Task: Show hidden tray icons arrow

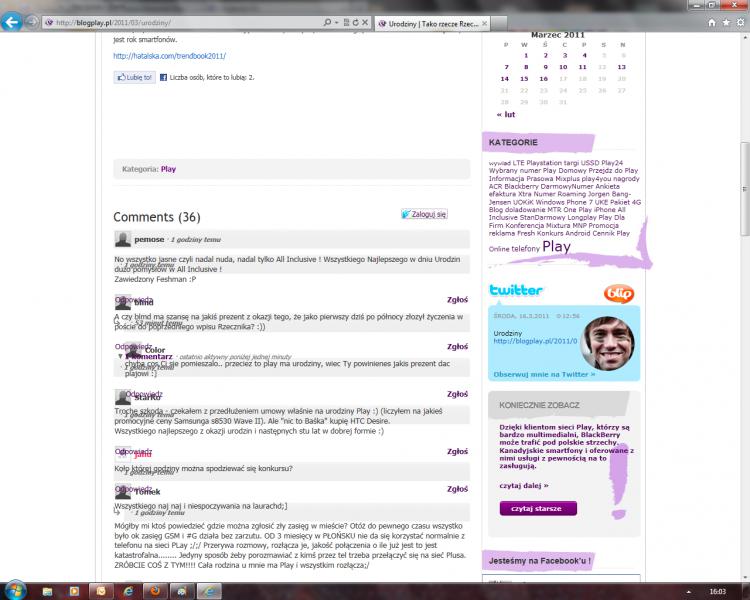Action: pyautogui.click(x=689, y=592)
